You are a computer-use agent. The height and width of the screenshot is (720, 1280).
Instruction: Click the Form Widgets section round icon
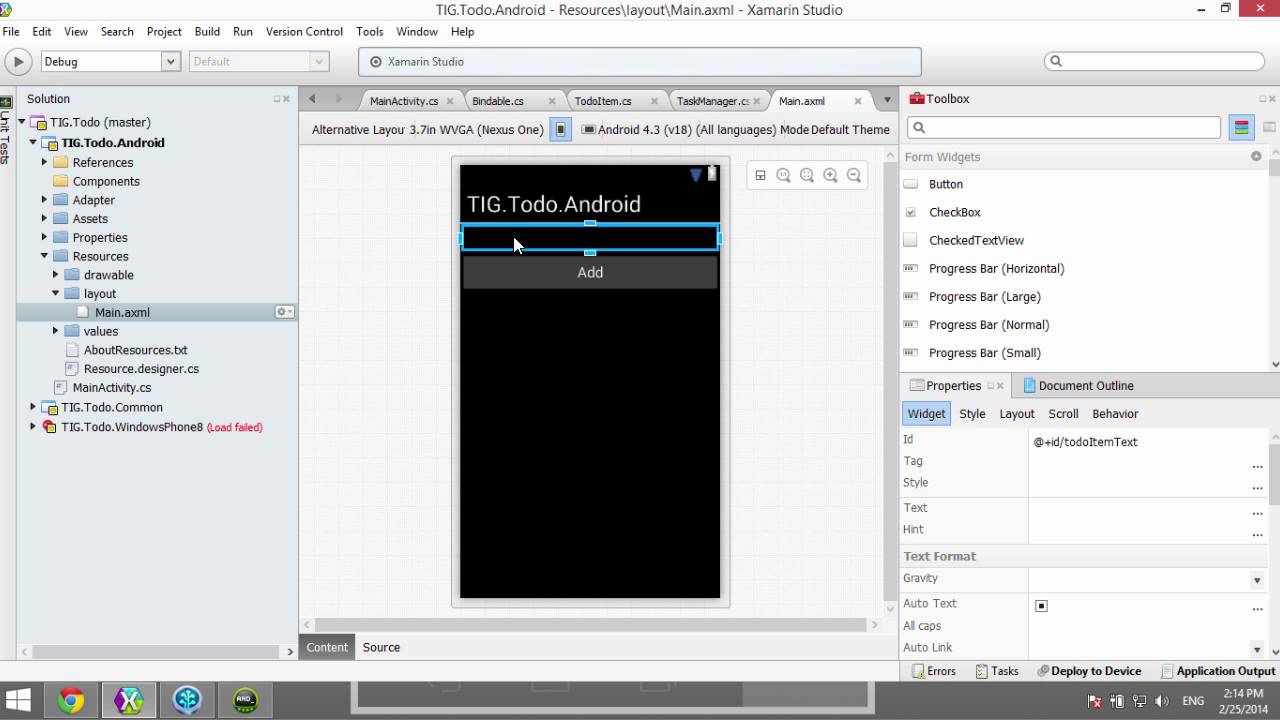click(x=1256, y=156)
